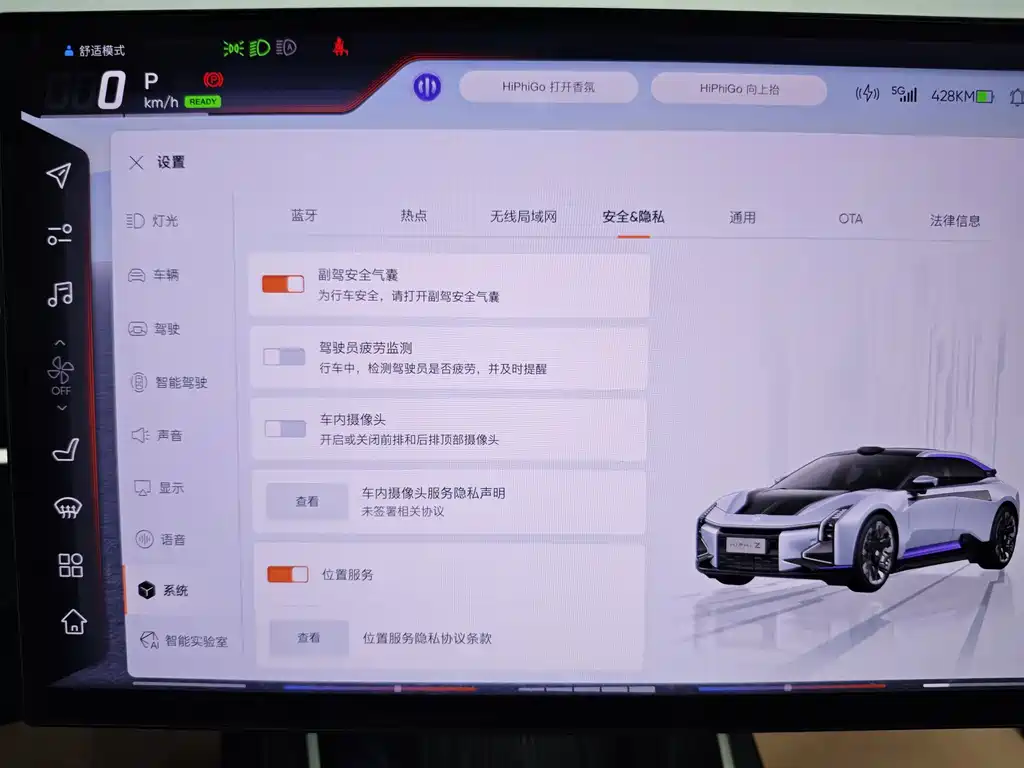Viewport: 1024px width, 768px height.
Task: Open the apps grid icon
Action: [71, 565]
